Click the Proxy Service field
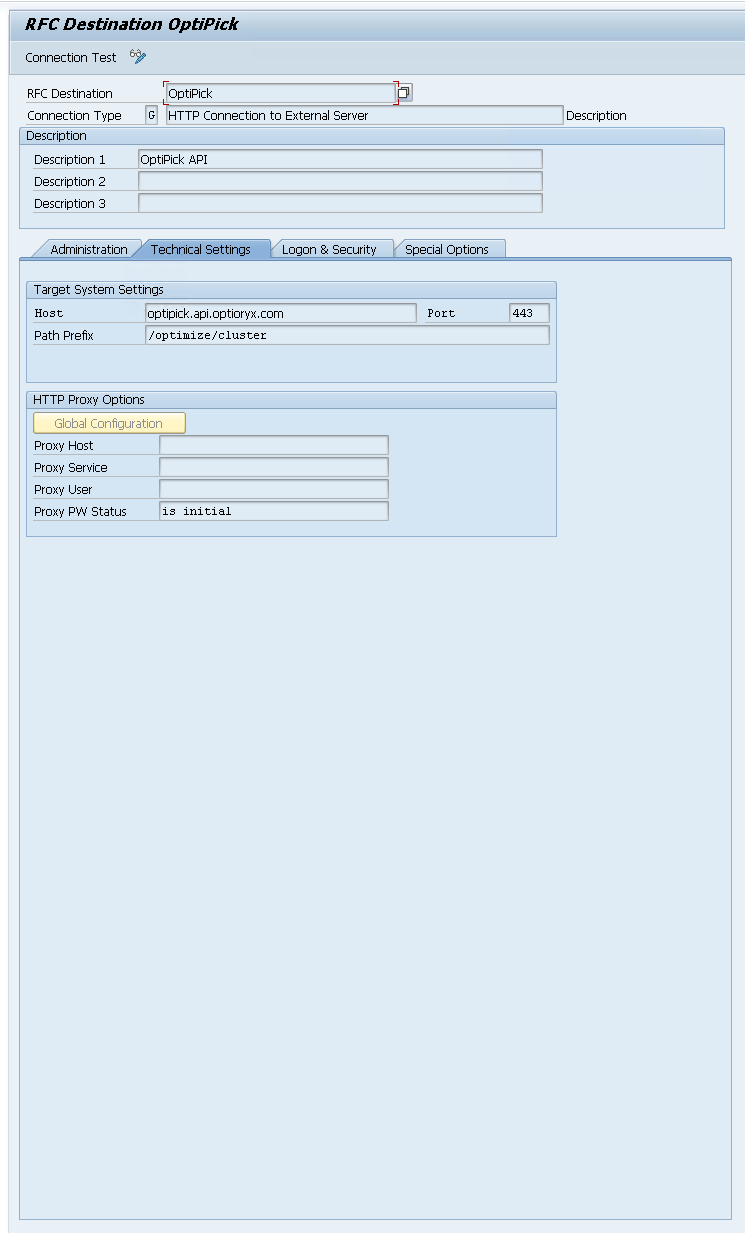Image resolution: width=745 pixels, height=1233 pixels. point(274,468)
